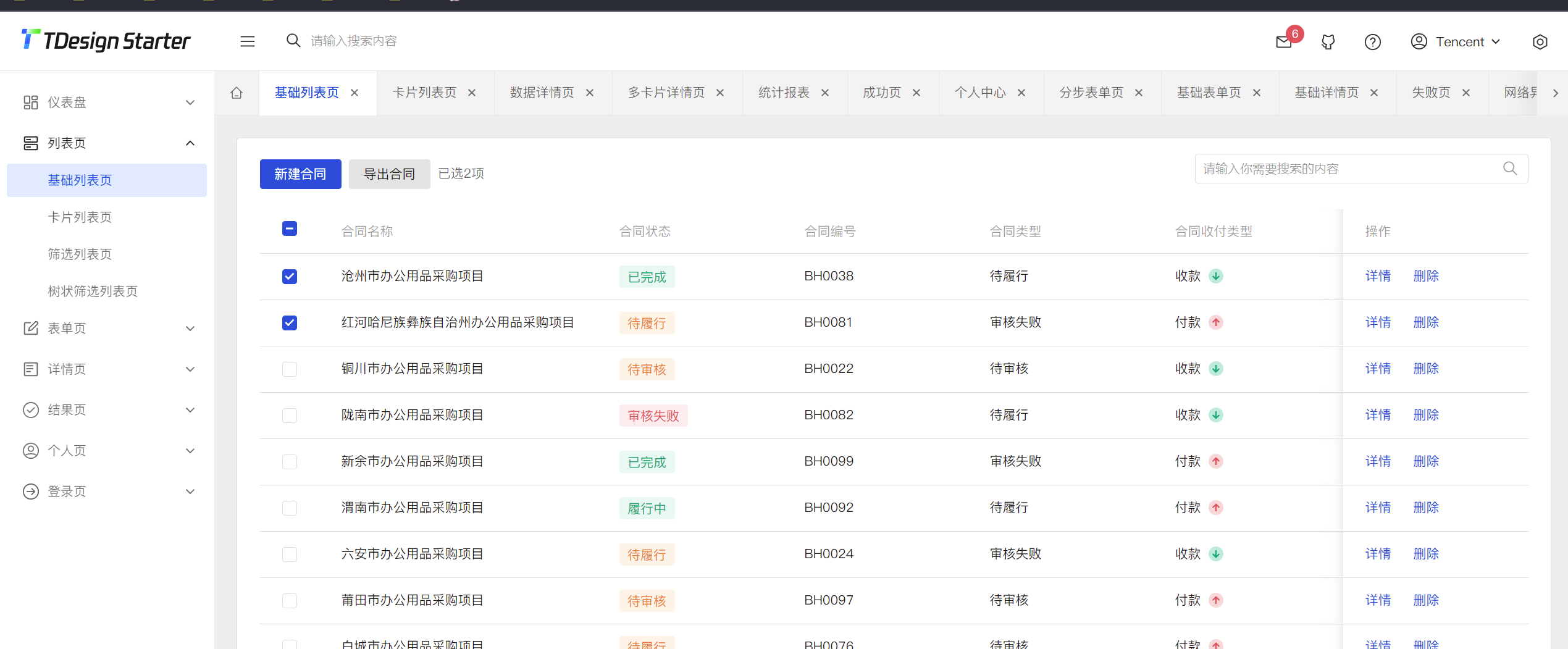Click inside the 请输入搜索内容 search field
The image size is (1568, 649).
353,40
